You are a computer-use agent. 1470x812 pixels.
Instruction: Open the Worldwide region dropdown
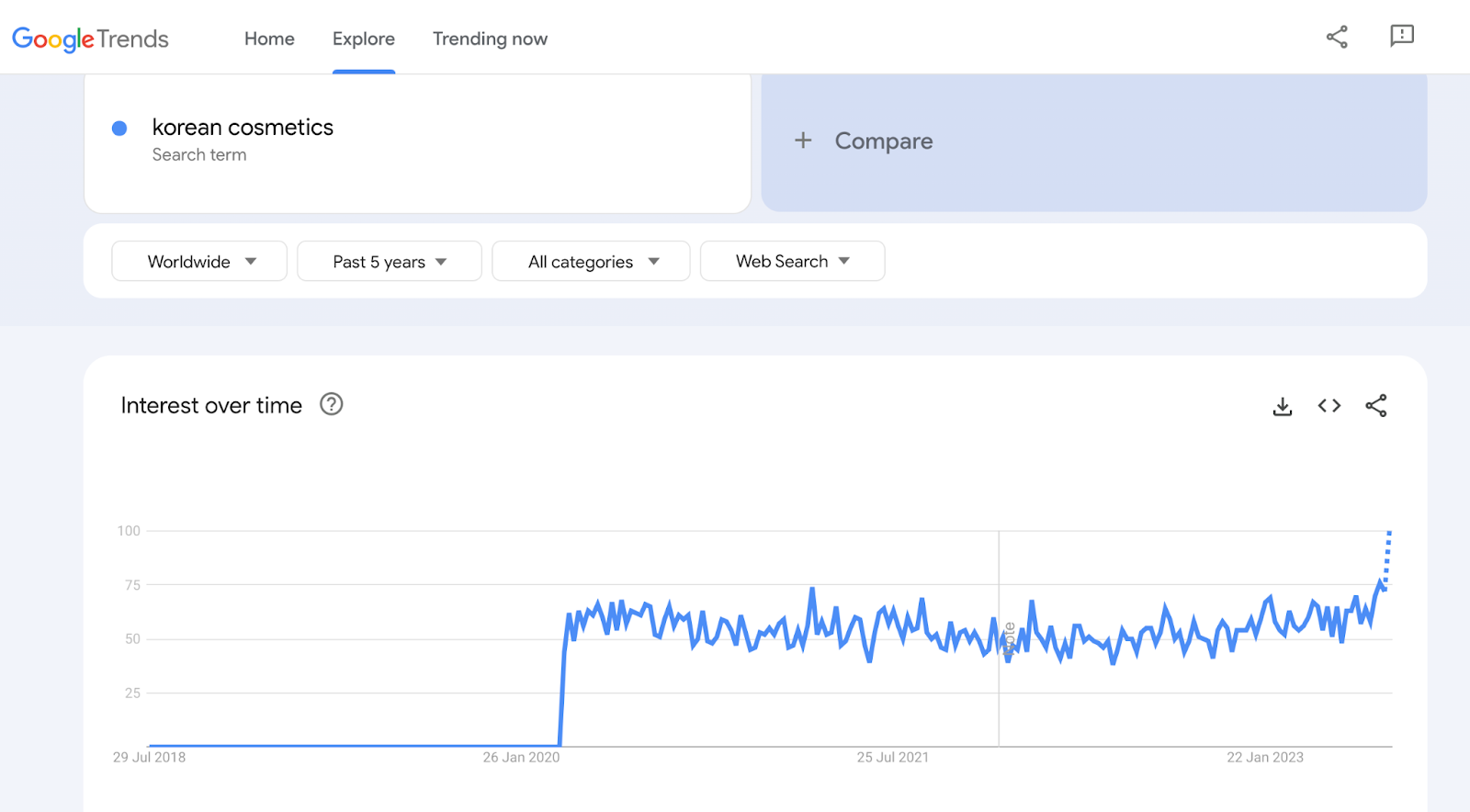tap(199, 262)
